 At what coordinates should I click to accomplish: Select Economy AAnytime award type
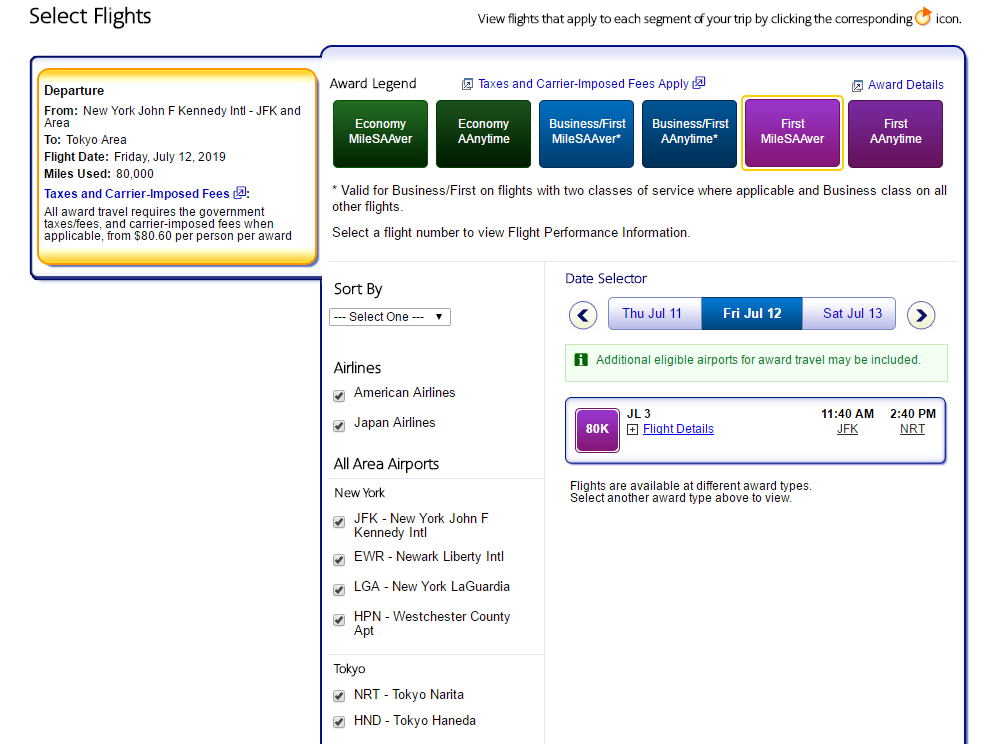[x=484, y=134]
